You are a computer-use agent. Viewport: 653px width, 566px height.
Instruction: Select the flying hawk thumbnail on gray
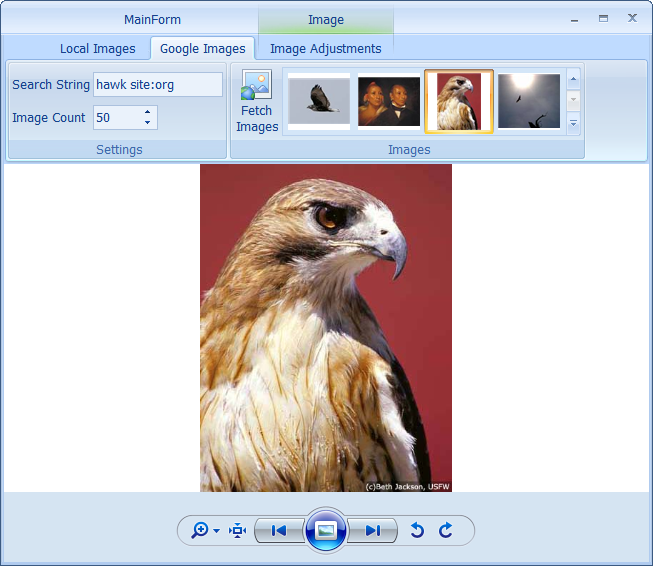click(x=319, y=101)
